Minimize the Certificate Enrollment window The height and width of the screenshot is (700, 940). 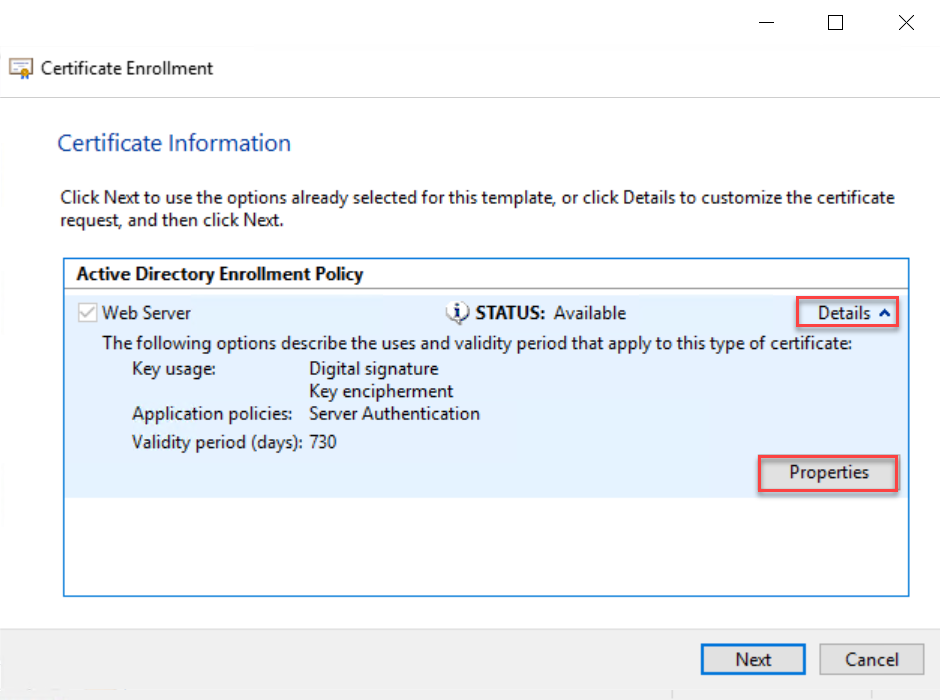pyautogui.click(x=765, y=23)
